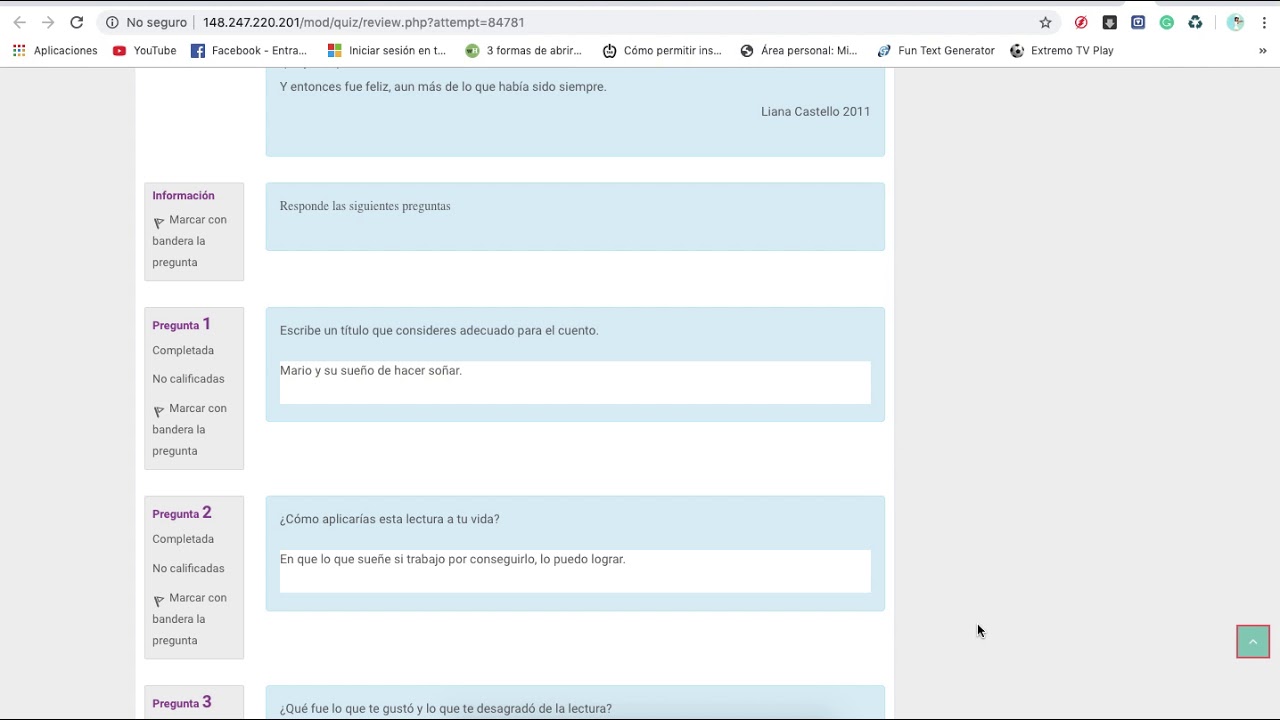Click the 'Pregunta 1' heading
Viewport: 1280px width, 720px height.
coord(181,324)
